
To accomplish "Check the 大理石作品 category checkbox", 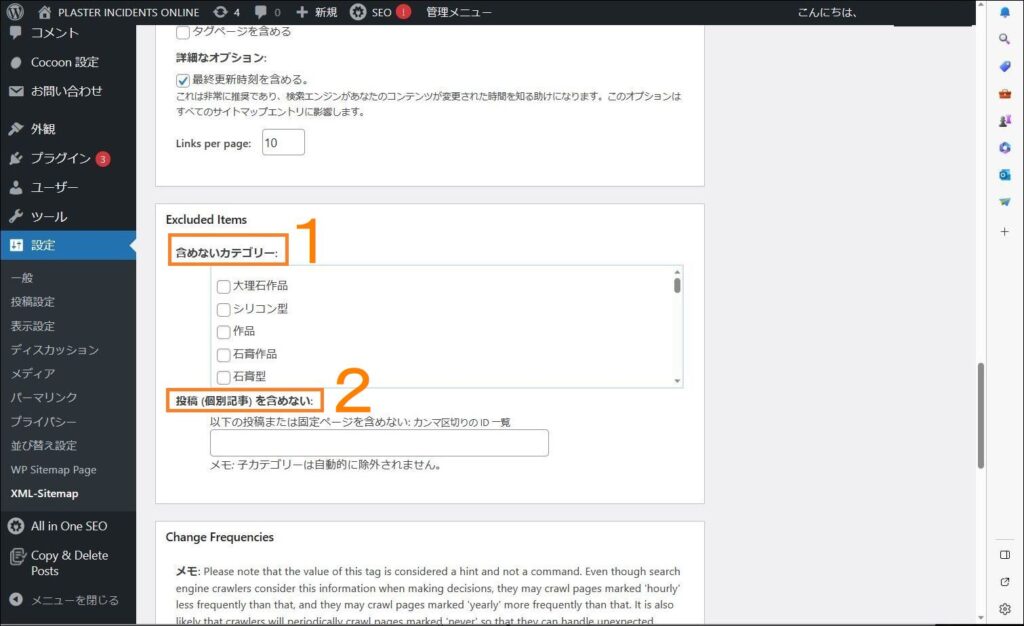I will point(223,287).
